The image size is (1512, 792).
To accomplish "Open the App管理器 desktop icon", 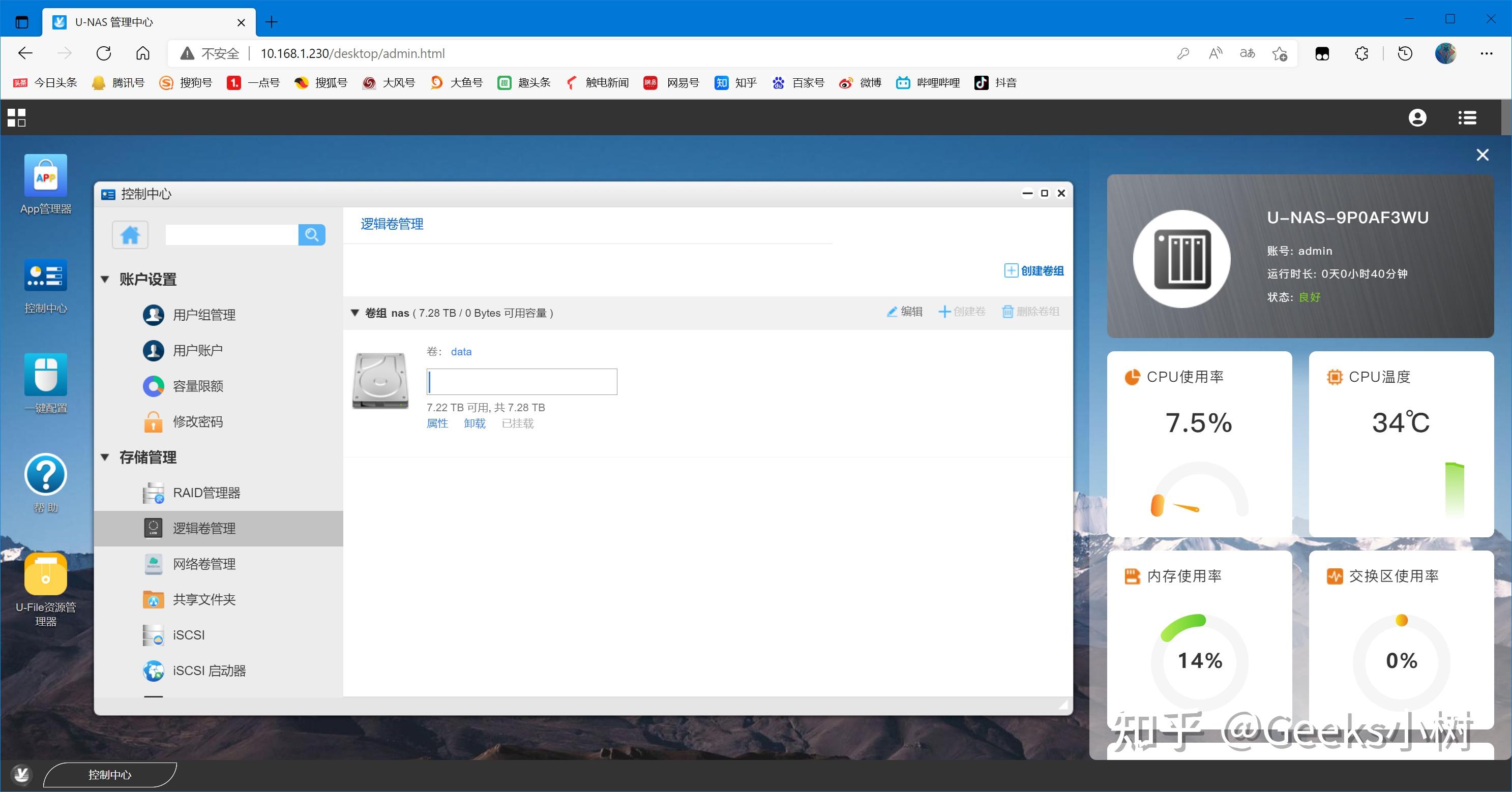I will (x=45, y=176).
